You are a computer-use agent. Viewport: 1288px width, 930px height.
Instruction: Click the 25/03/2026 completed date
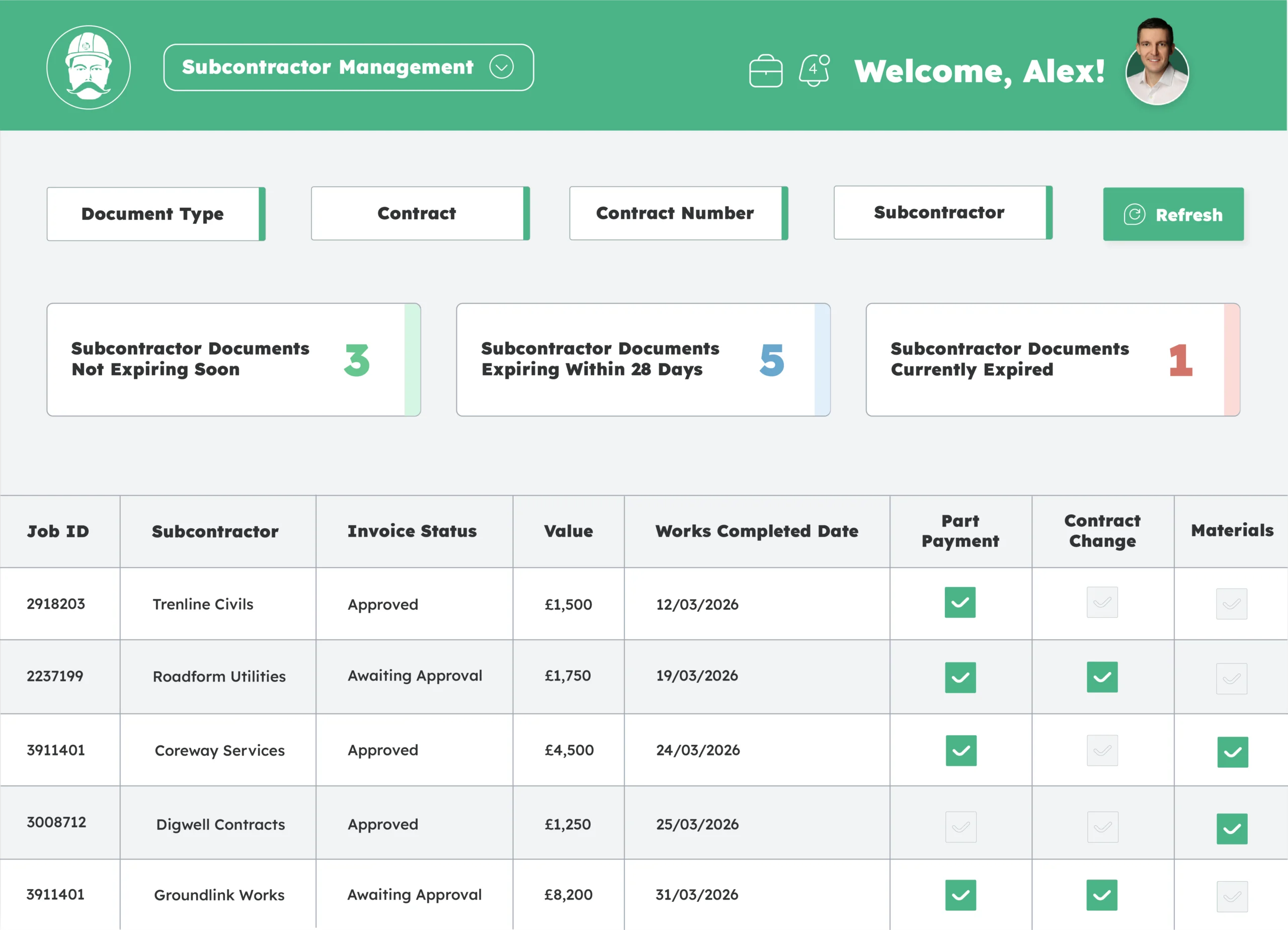point(697,824)
